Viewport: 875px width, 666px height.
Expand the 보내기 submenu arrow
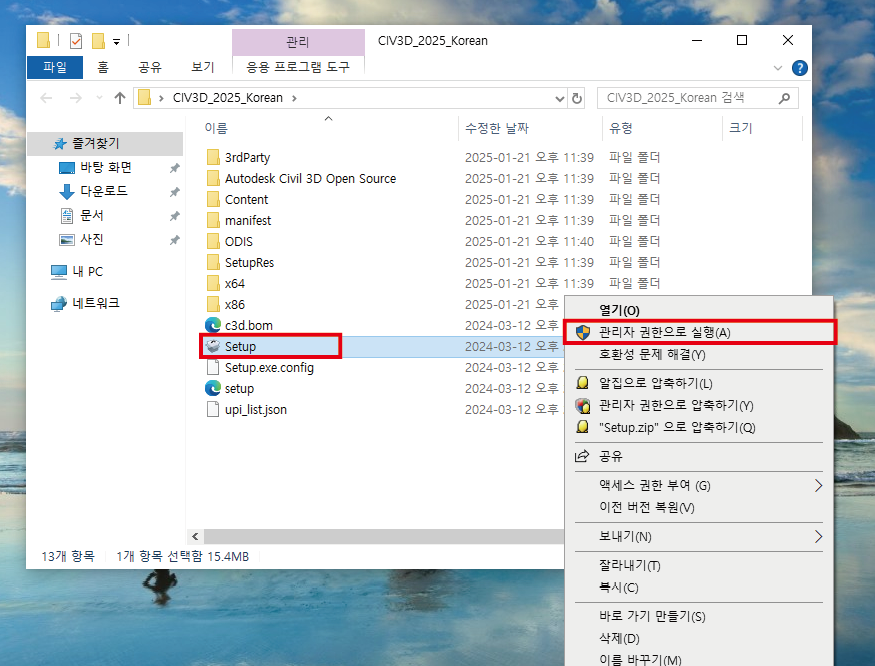click(818, 536)
